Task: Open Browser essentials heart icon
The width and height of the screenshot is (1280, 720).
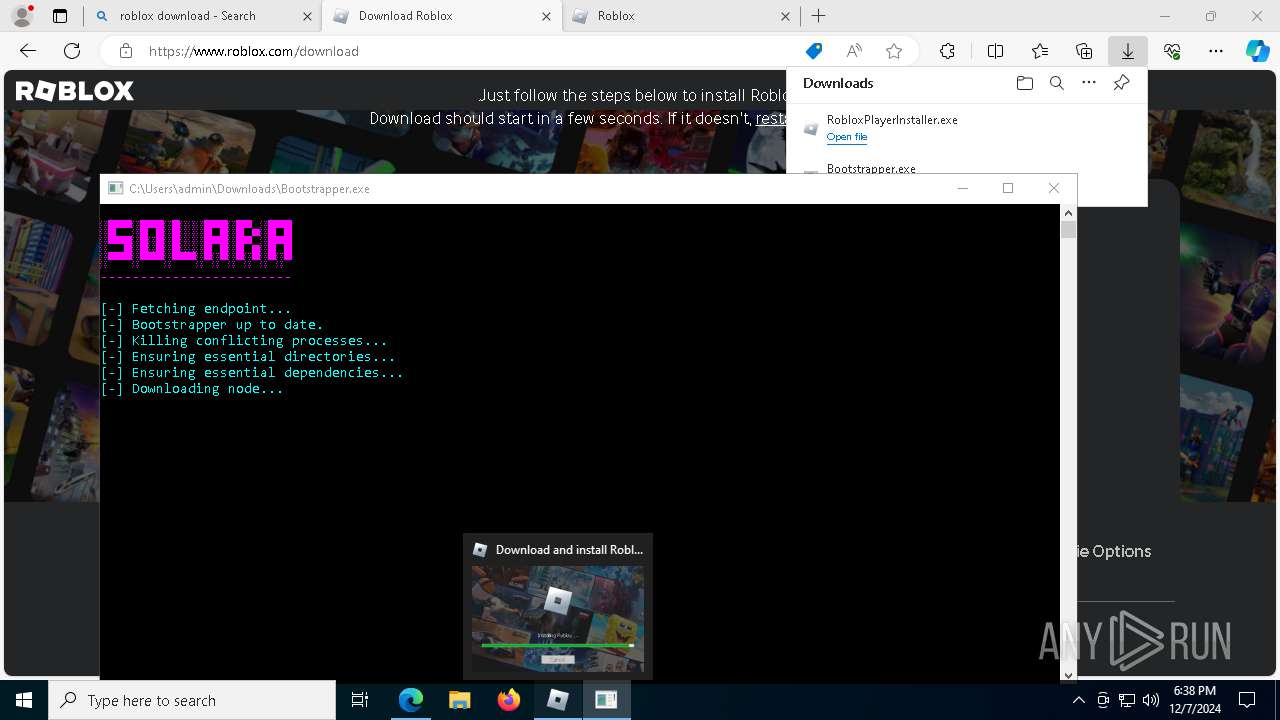Action: (1172, 51)
